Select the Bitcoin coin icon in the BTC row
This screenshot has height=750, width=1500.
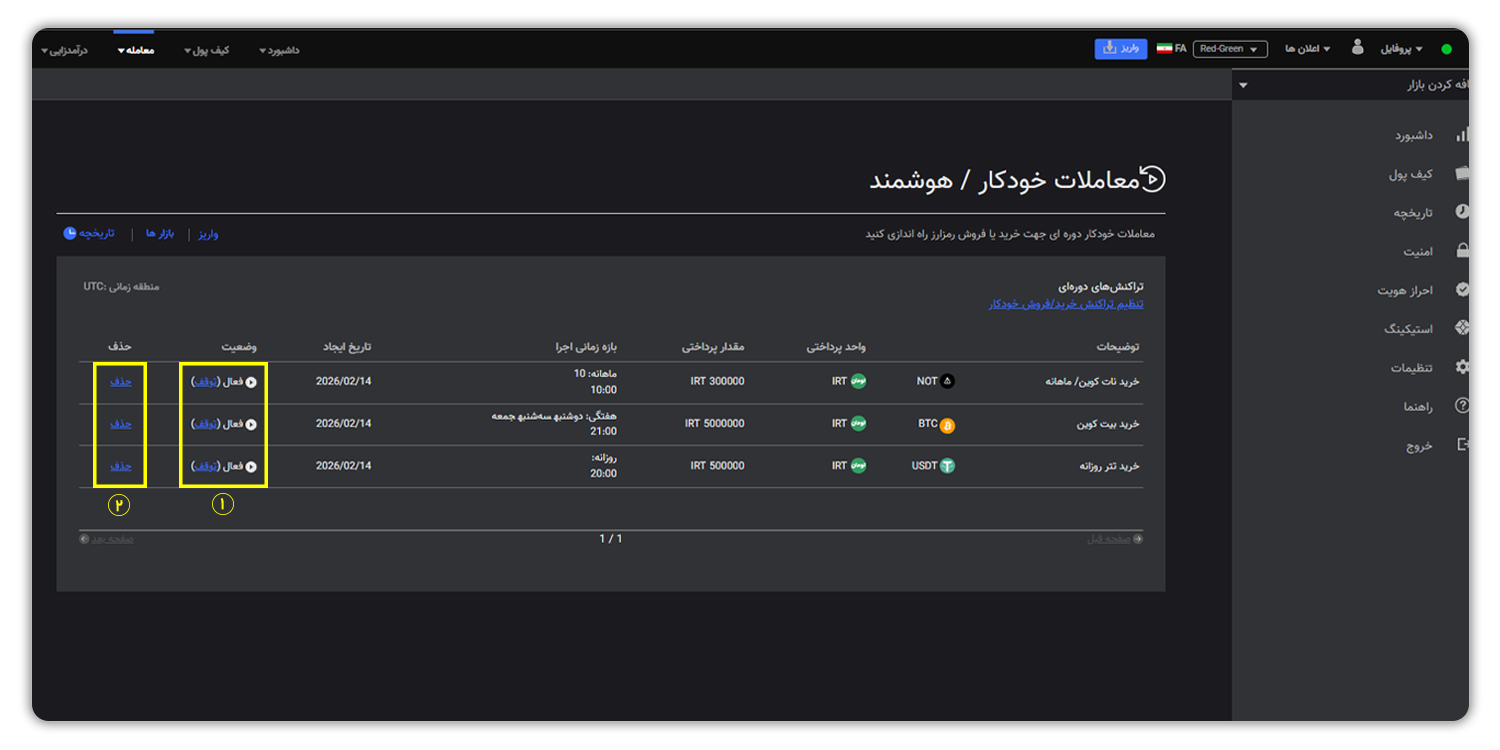coord(947,424)
